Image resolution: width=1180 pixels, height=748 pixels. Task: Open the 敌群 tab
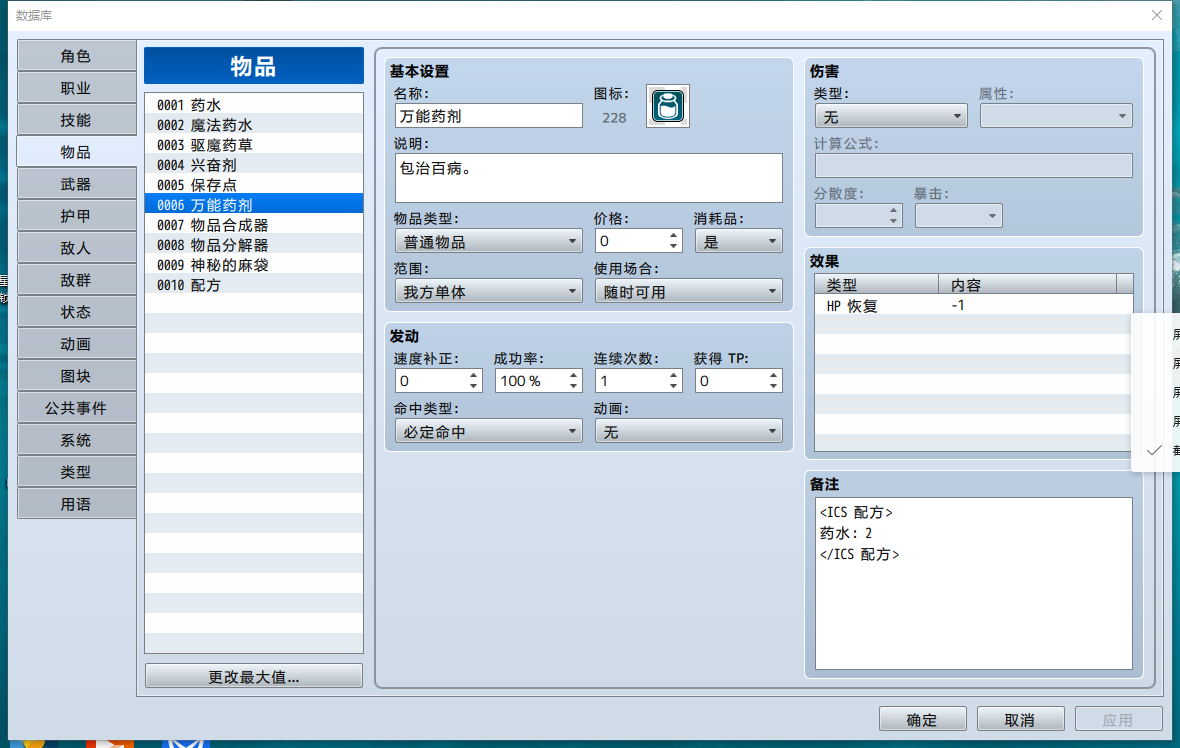(76, 280)
